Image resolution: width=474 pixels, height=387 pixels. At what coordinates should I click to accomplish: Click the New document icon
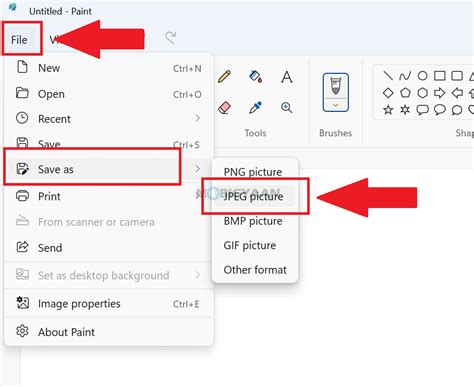[x=22, y=67]
